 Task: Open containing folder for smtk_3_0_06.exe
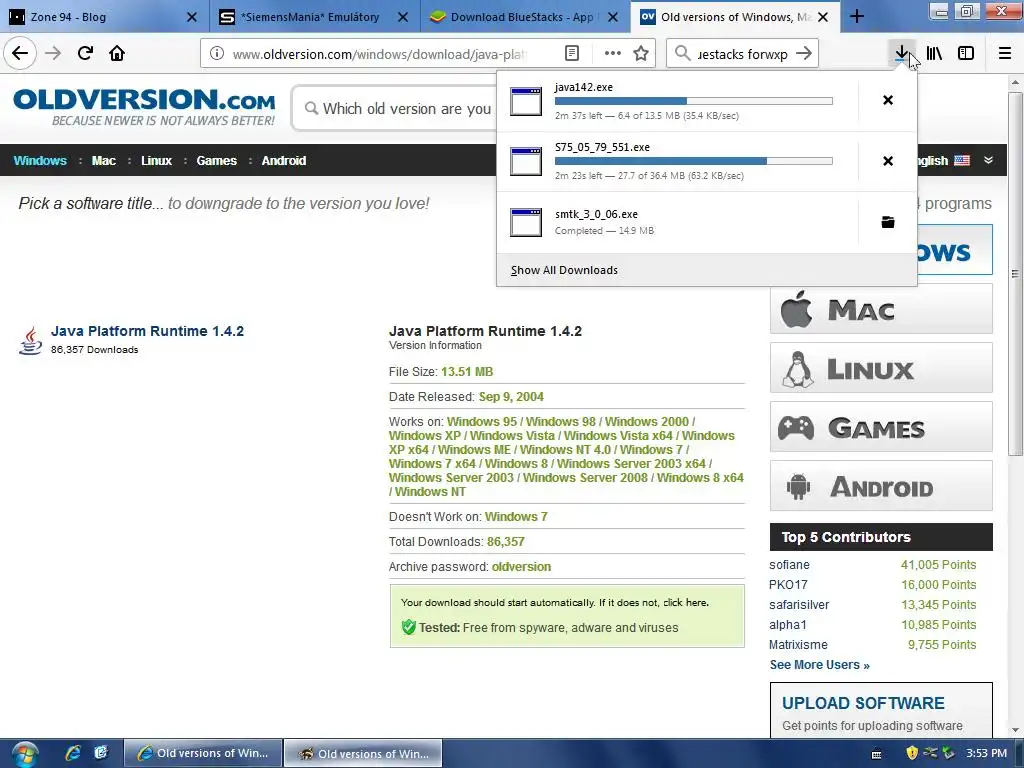pyautogui.click(x=888, y=222)
